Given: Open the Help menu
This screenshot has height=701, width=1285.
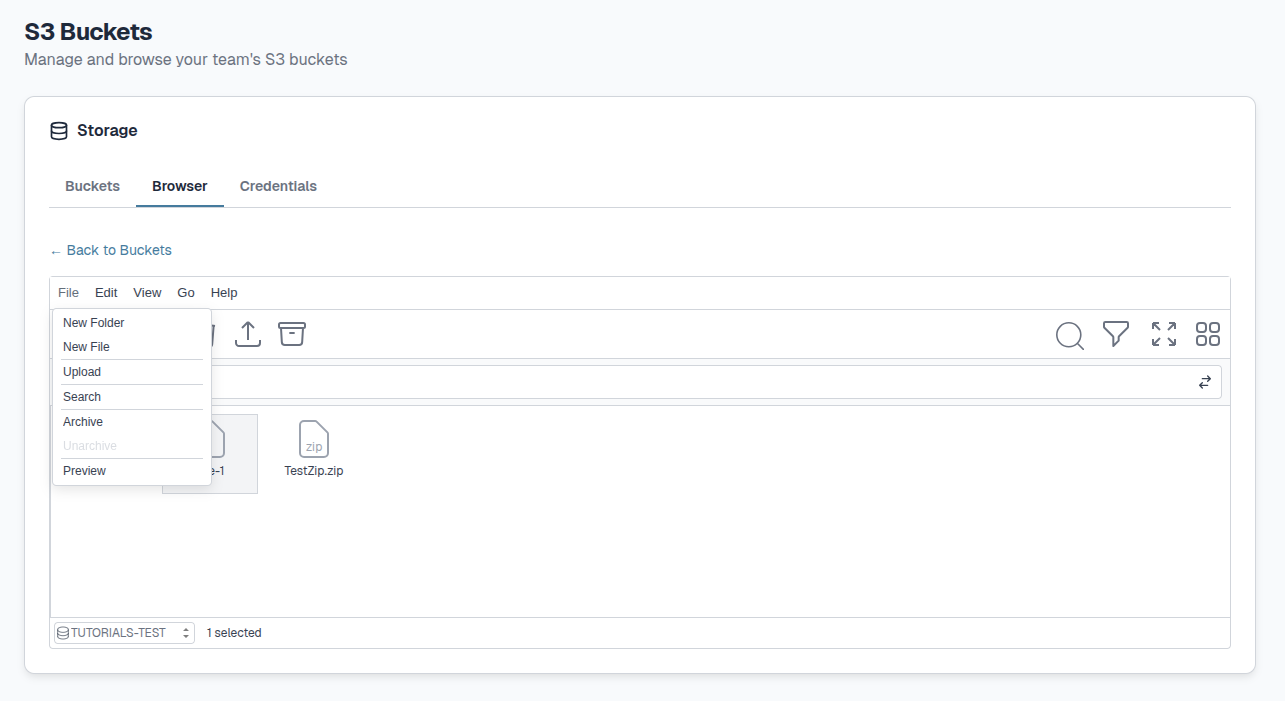Looking at the screenshot, I should click(x=224, y=293).
